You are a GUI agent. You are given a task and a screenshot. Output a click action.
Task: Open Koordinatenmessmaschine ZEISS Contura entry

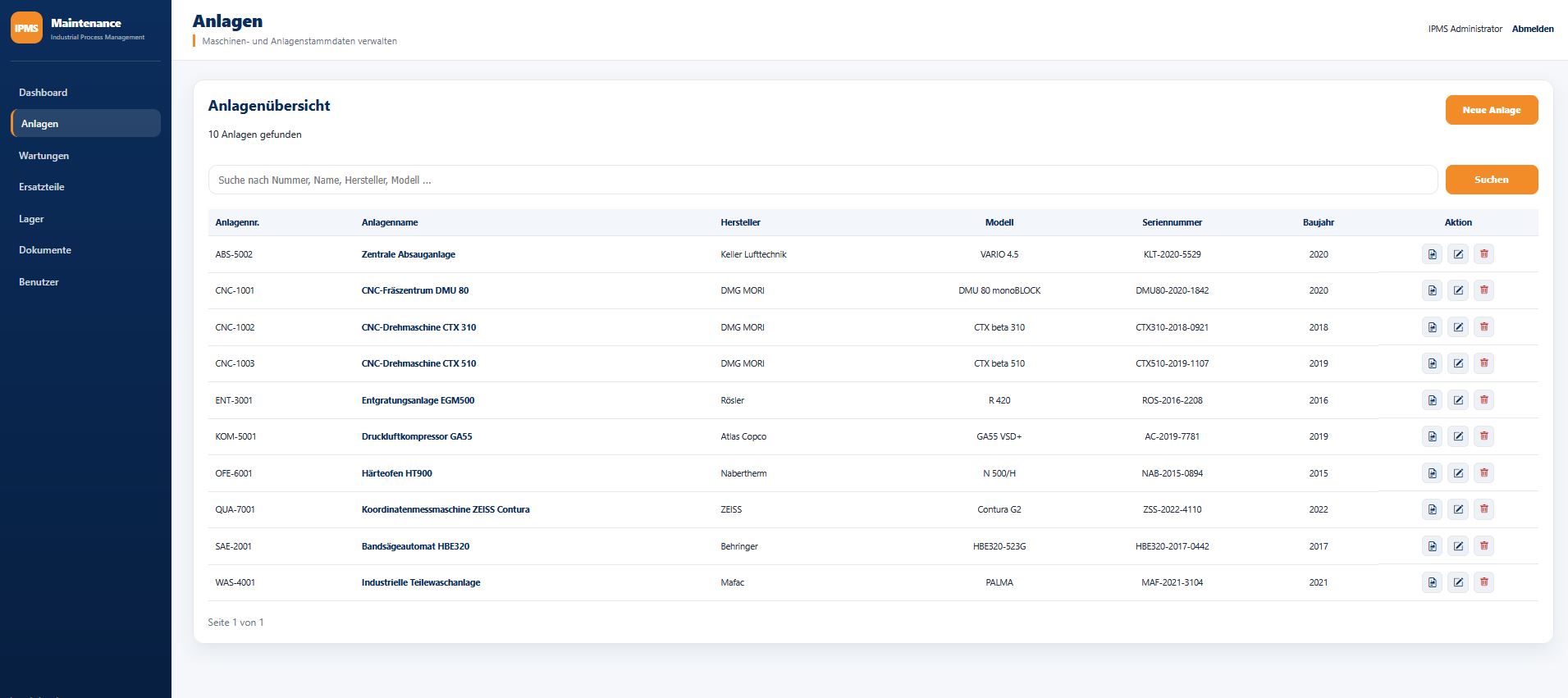tap(446, 509)
